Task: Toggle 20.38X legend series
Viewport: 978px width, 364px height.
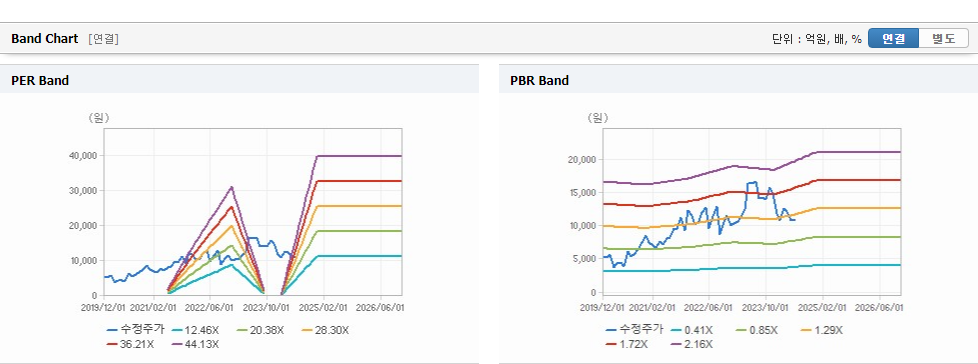Action: (x=261, y=330)
